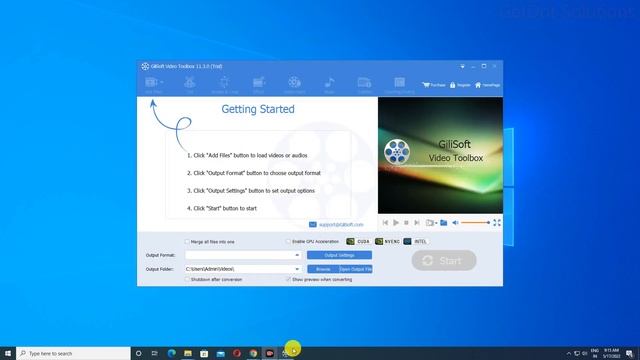Open the HomePage link

pos(487,85)
